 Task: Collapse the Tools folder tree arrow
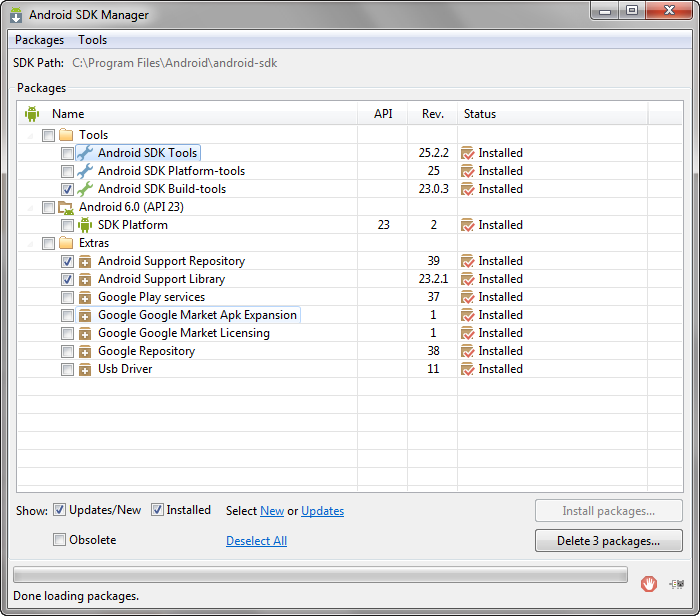tap(30, 135)
